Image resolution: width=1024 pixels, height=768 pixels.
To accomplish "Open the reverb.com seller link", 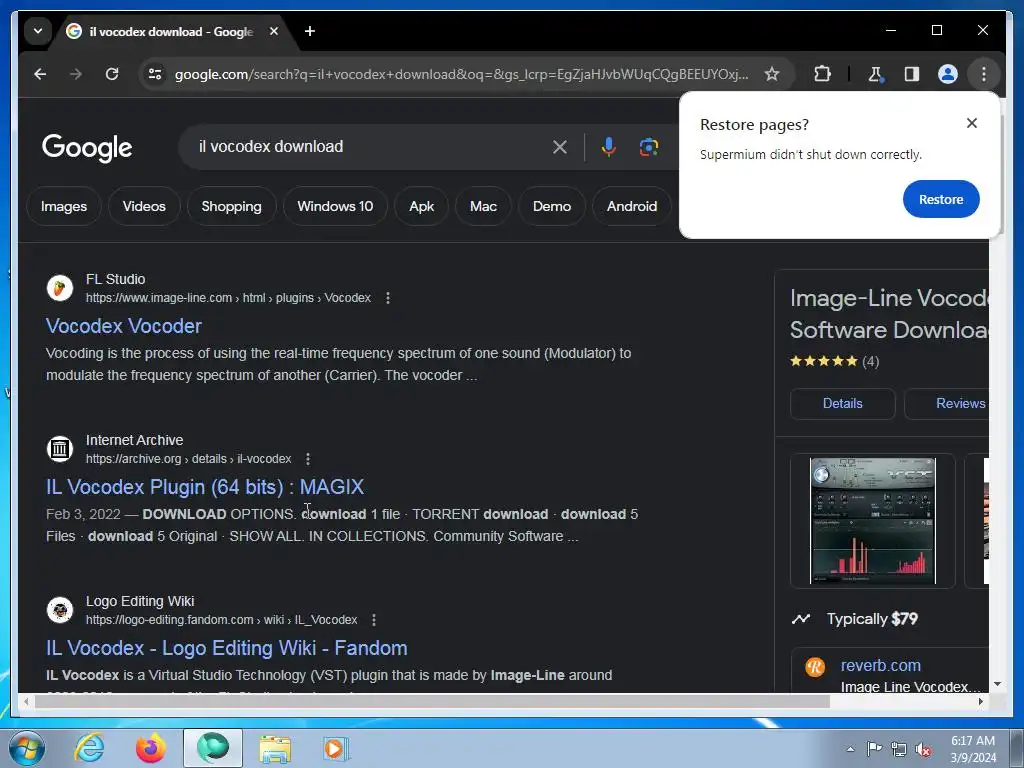I will [x=880, y=665].
